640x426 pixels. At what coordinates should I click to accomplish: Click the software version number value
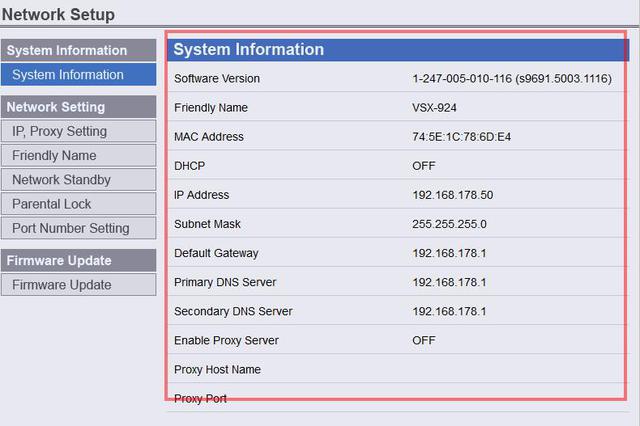click(x=511, y=79)
